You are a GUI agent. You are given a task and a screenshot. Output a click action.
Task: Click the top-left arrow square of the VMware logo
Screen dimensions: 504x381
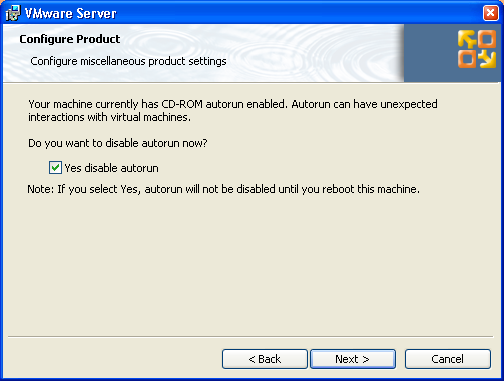(x=467, y=39)
